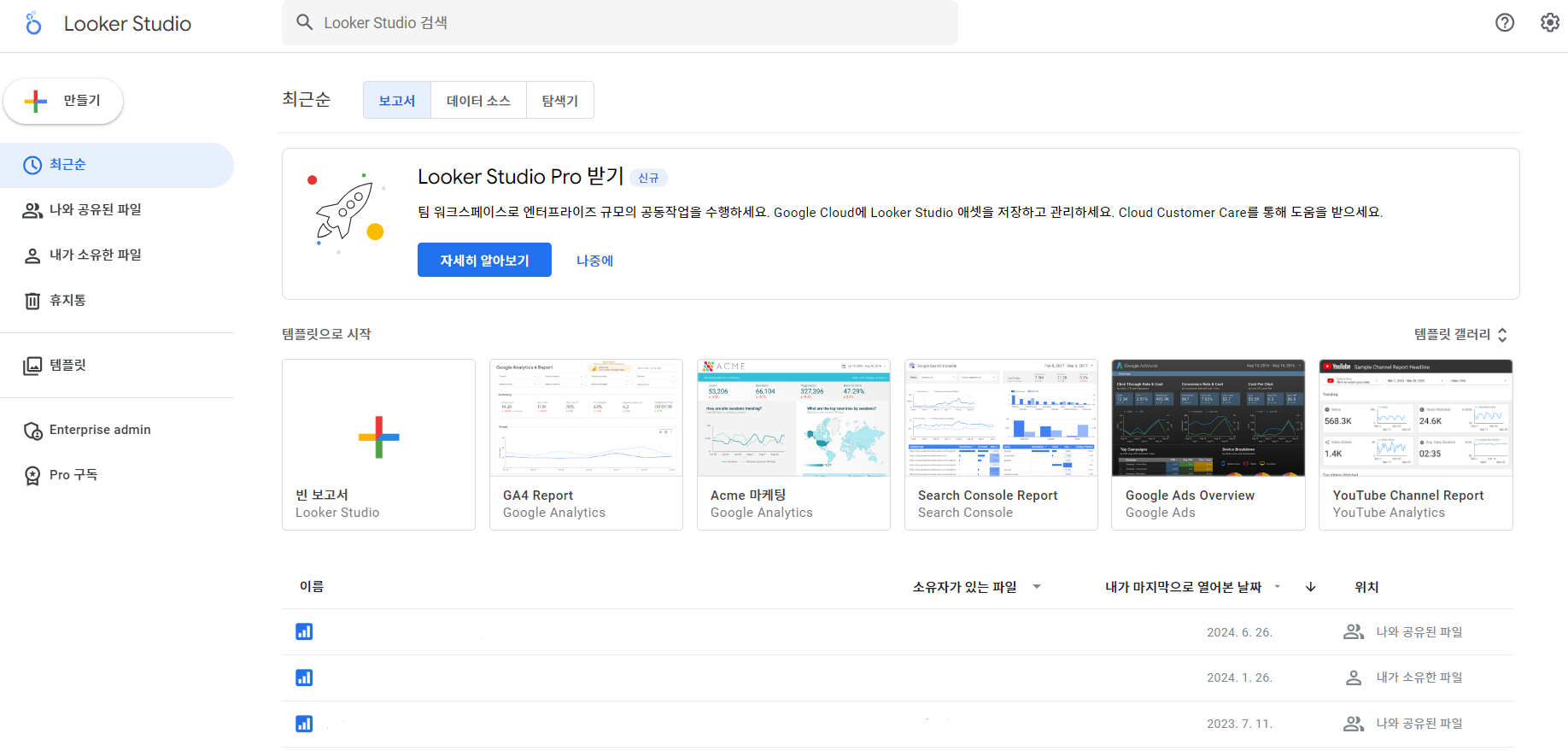Viewport: 1568px width, 751px height.
Task: Select 나와 공유된 파일 in the sidebar
Action: (x=117, y=210)
